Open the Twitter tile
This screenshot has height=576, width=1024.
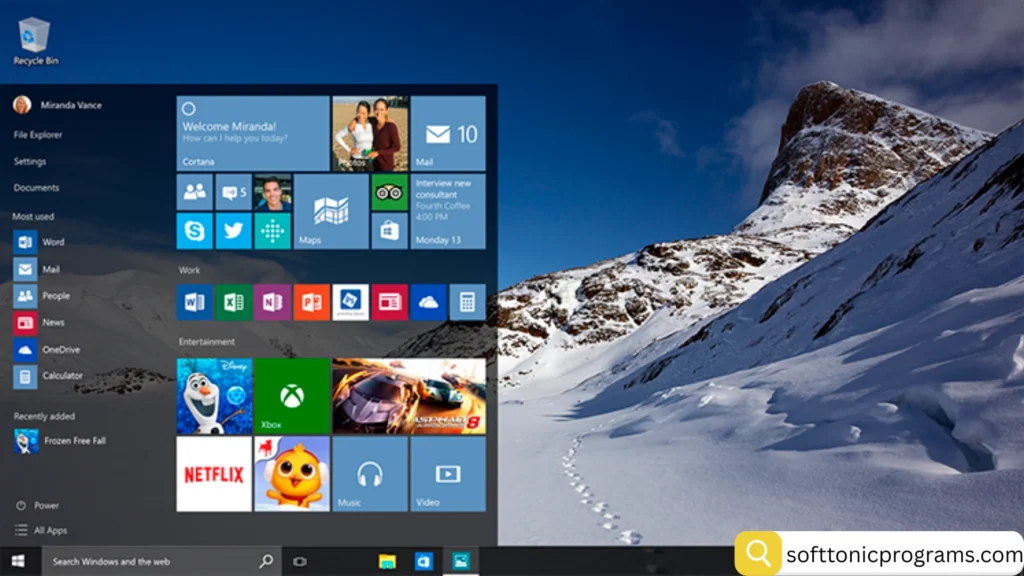pyautogui.click(x=232, y=231)
